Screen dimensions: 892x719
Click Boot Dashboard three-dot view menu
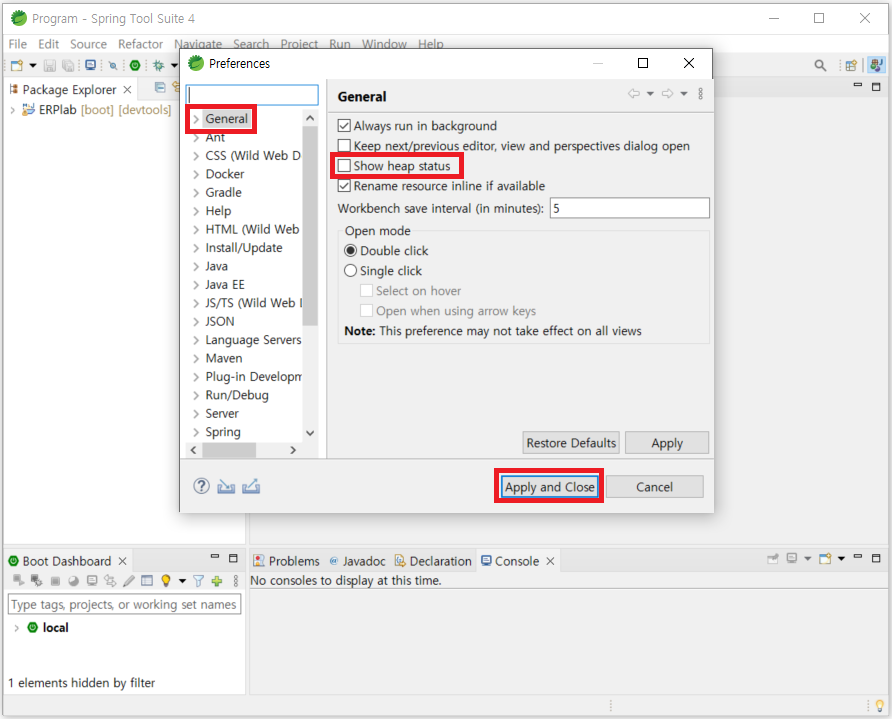(236, 581)
